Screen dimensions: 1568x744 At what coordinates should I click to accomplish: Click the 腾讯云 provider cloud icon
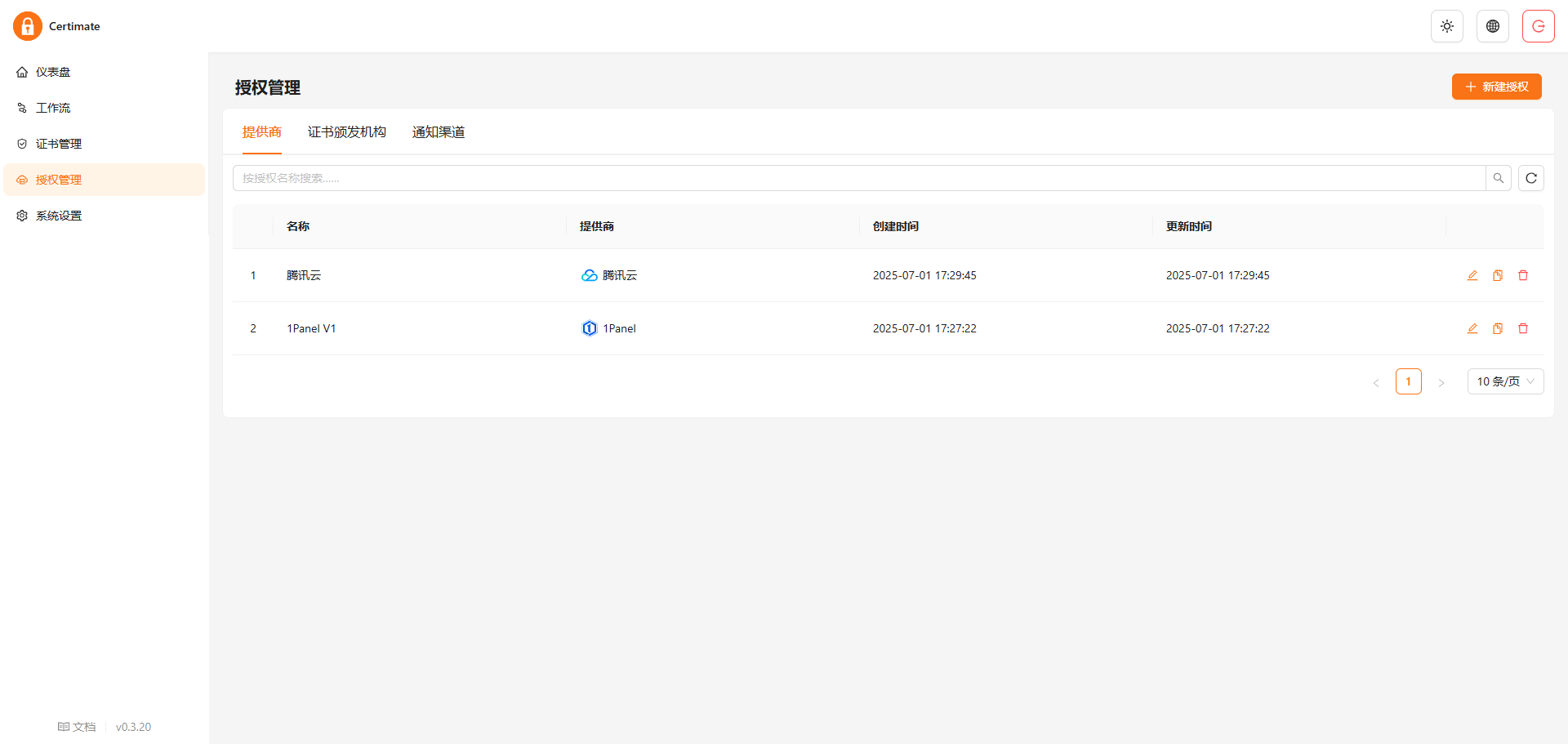point(589,275)
